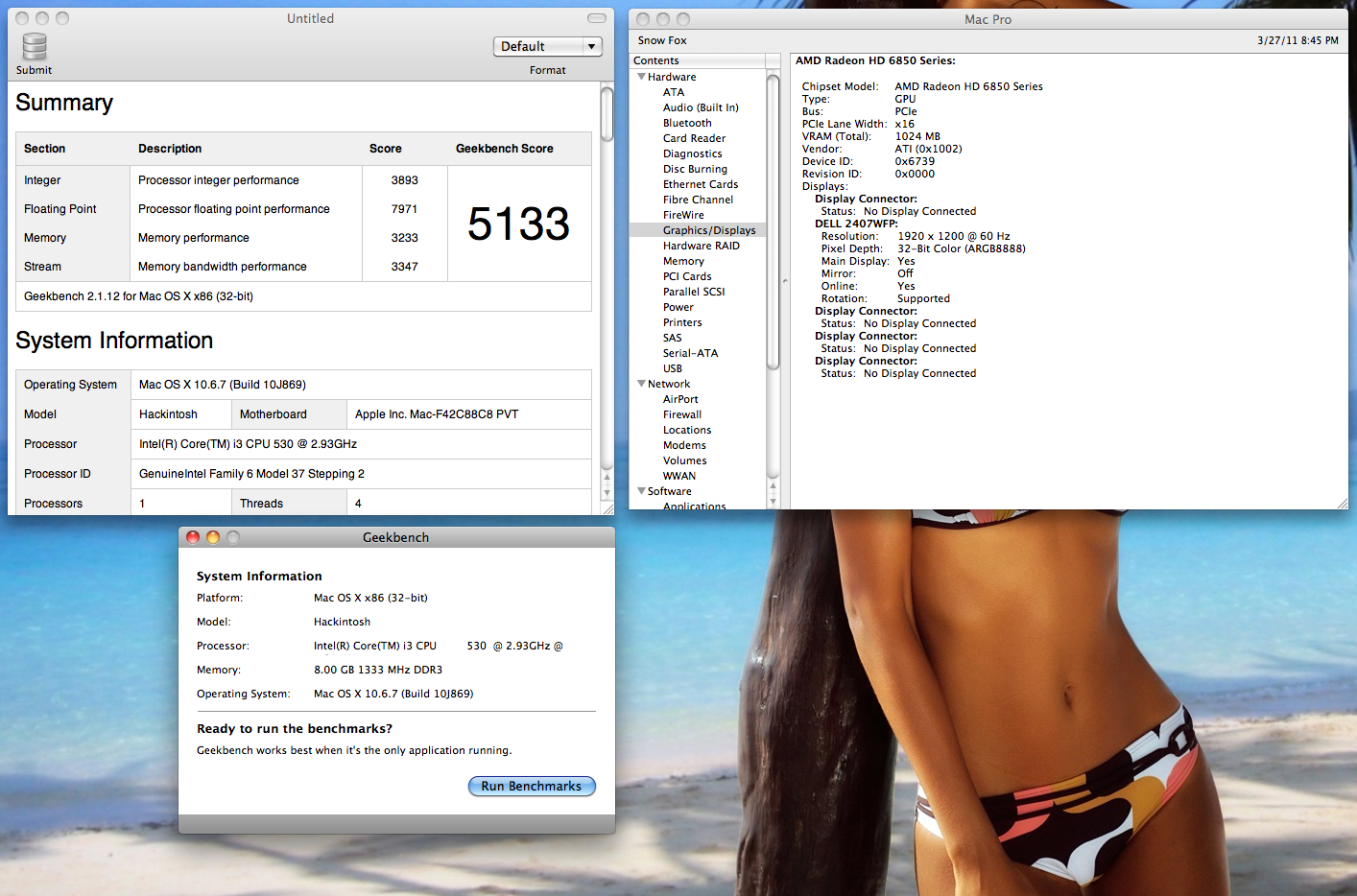This screenshot has width=1357, height=896.
Task: Select Modems under Network
Action: click(x=684, y=445)
